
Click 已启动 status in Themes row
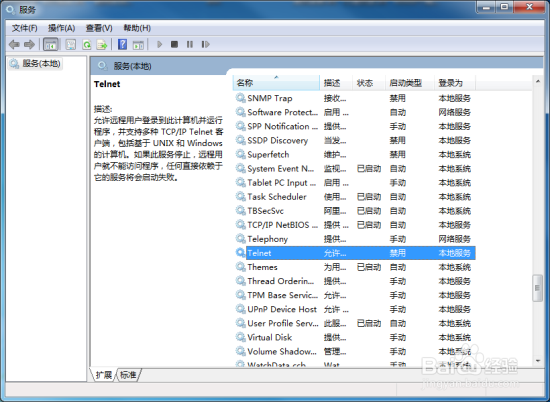click(x=369, y=267)
